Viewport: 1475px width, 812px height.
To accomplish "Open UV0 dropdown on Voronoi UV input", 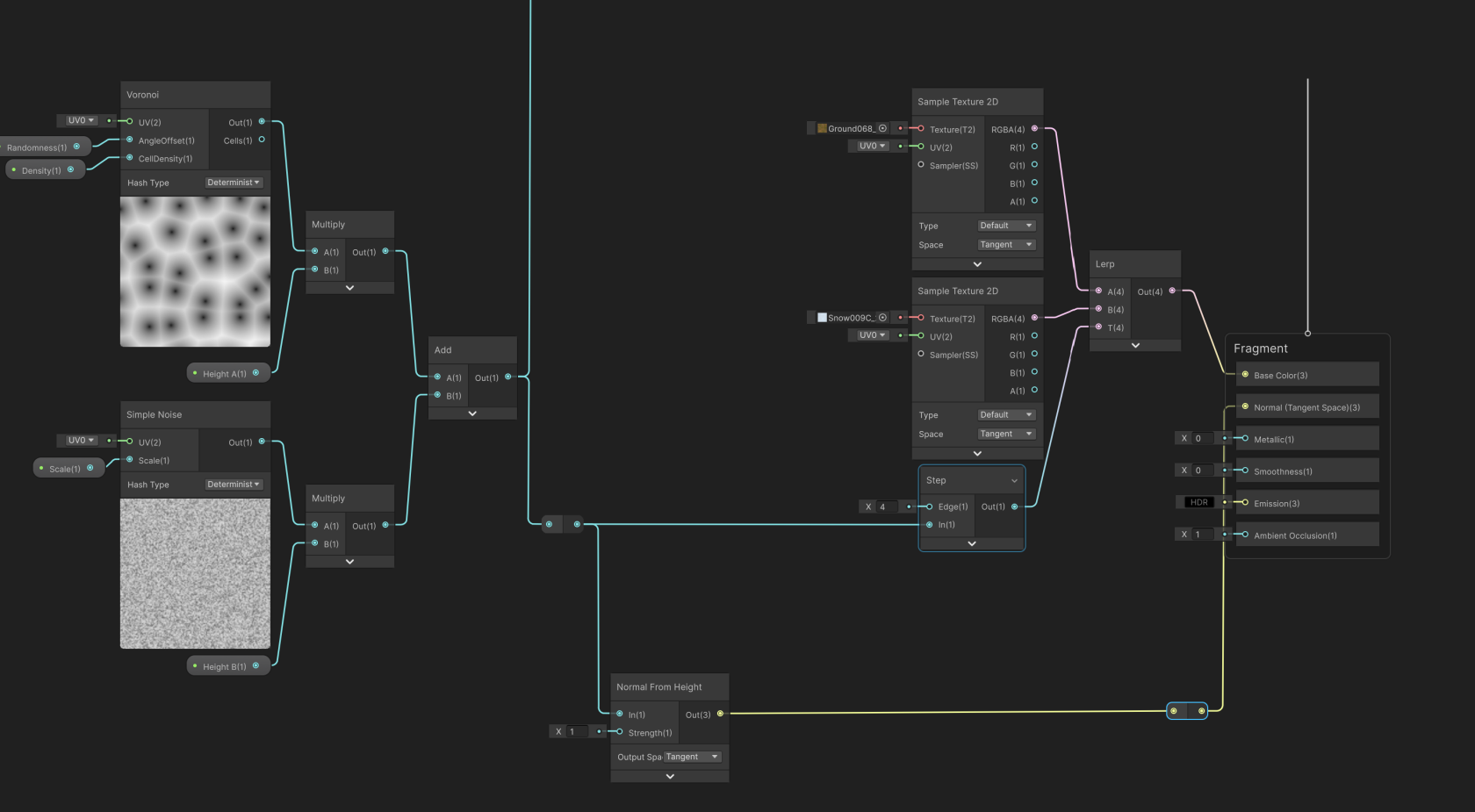I will point(81,120).
